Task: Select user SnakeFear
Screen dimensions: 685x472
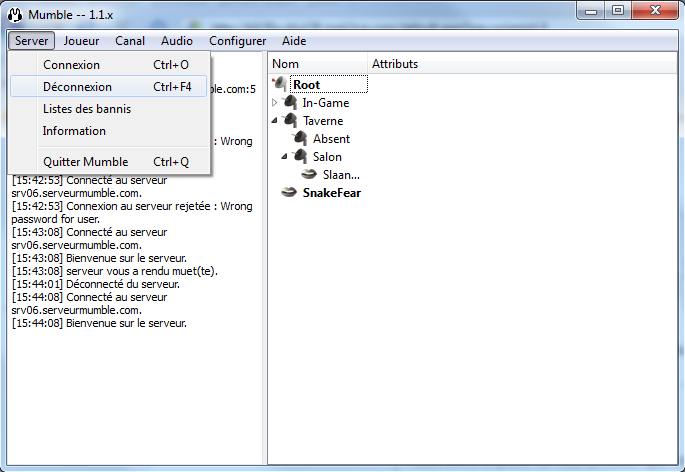Action: click(332, 193)
